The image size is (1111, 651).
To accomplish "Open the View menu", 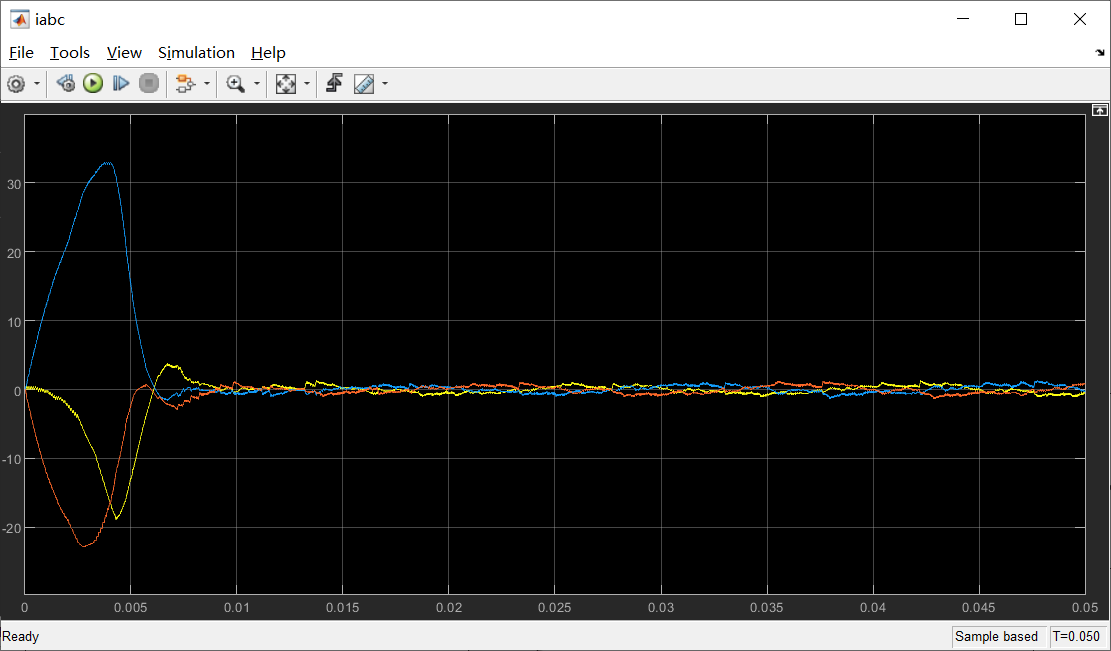I will click(124, 53).
